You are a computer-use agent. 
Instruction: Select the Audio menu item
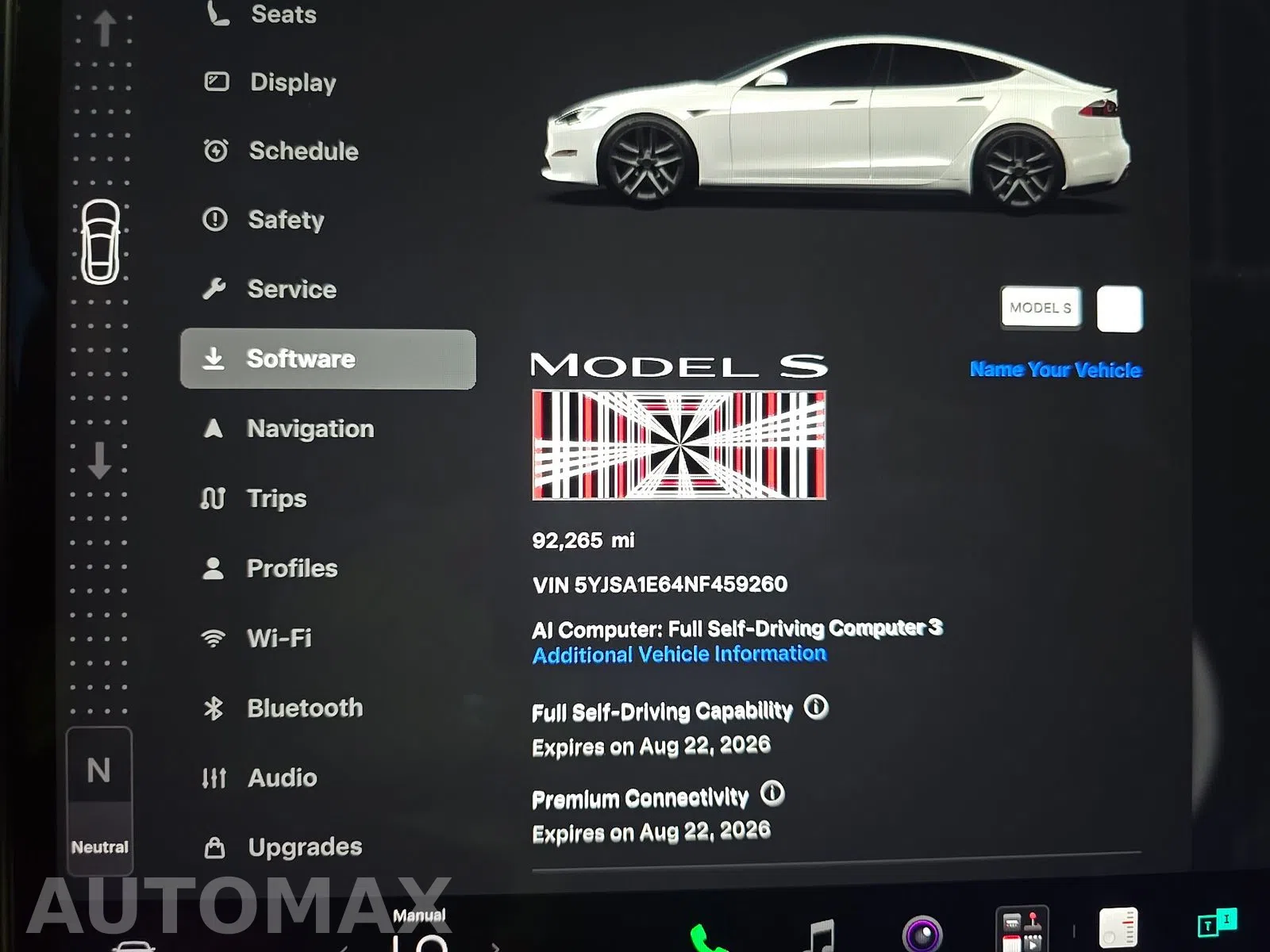pos(282,777)
